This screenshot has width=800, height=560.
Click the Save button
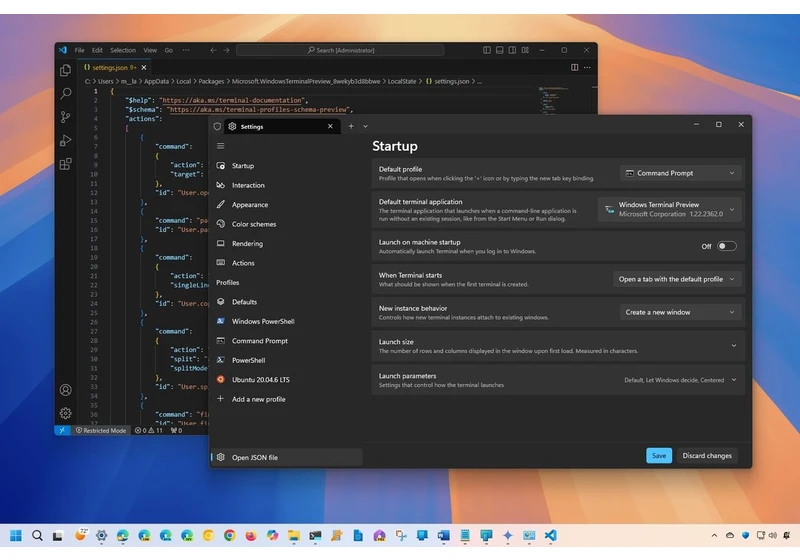[659, 455]
